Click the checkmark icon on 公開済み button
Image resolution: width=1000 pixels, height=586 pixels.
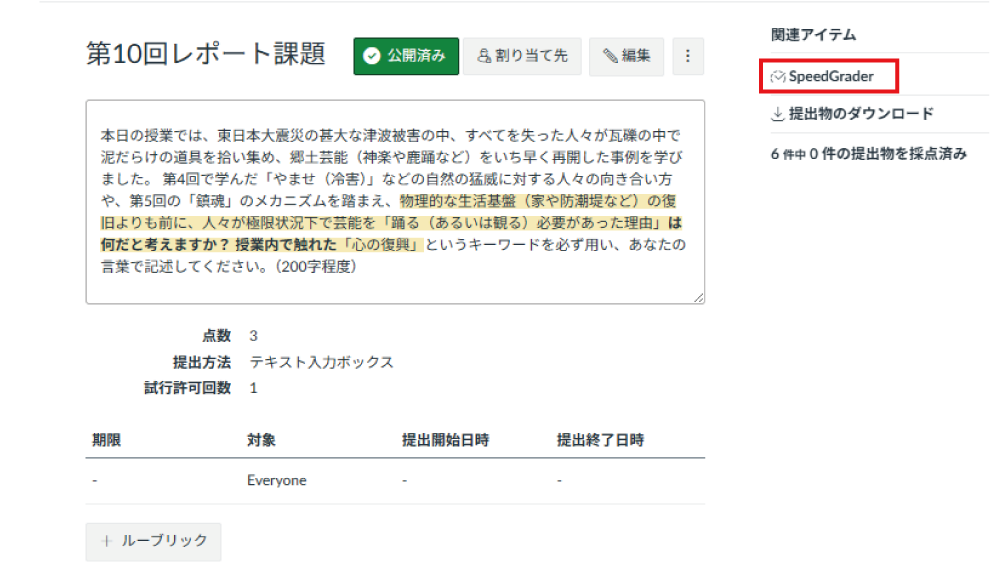click(x=372, y=56)
